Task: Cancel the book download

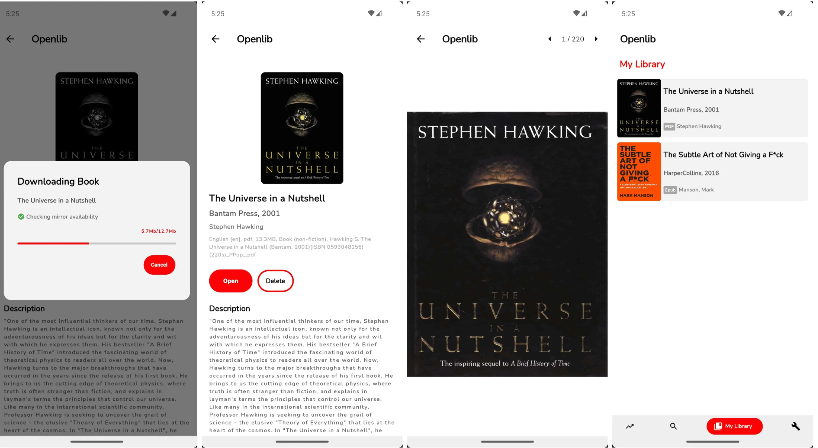Action: [159, 265]
